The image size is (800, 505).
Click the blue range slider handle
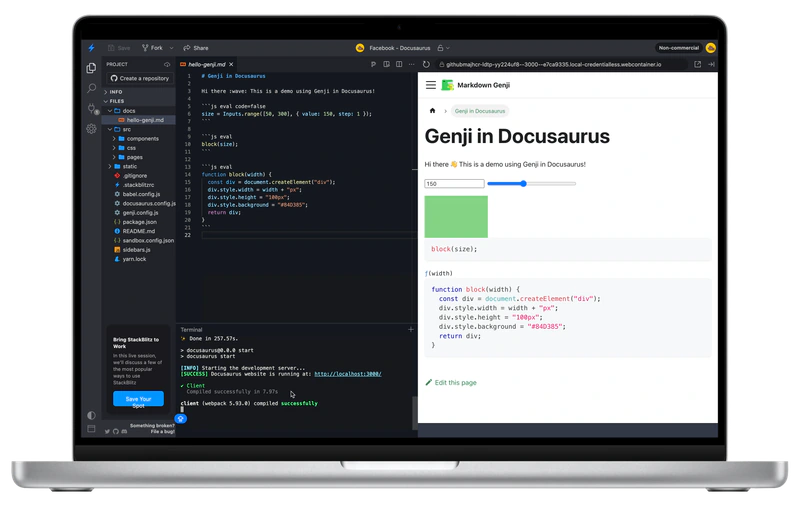(523, 184)
